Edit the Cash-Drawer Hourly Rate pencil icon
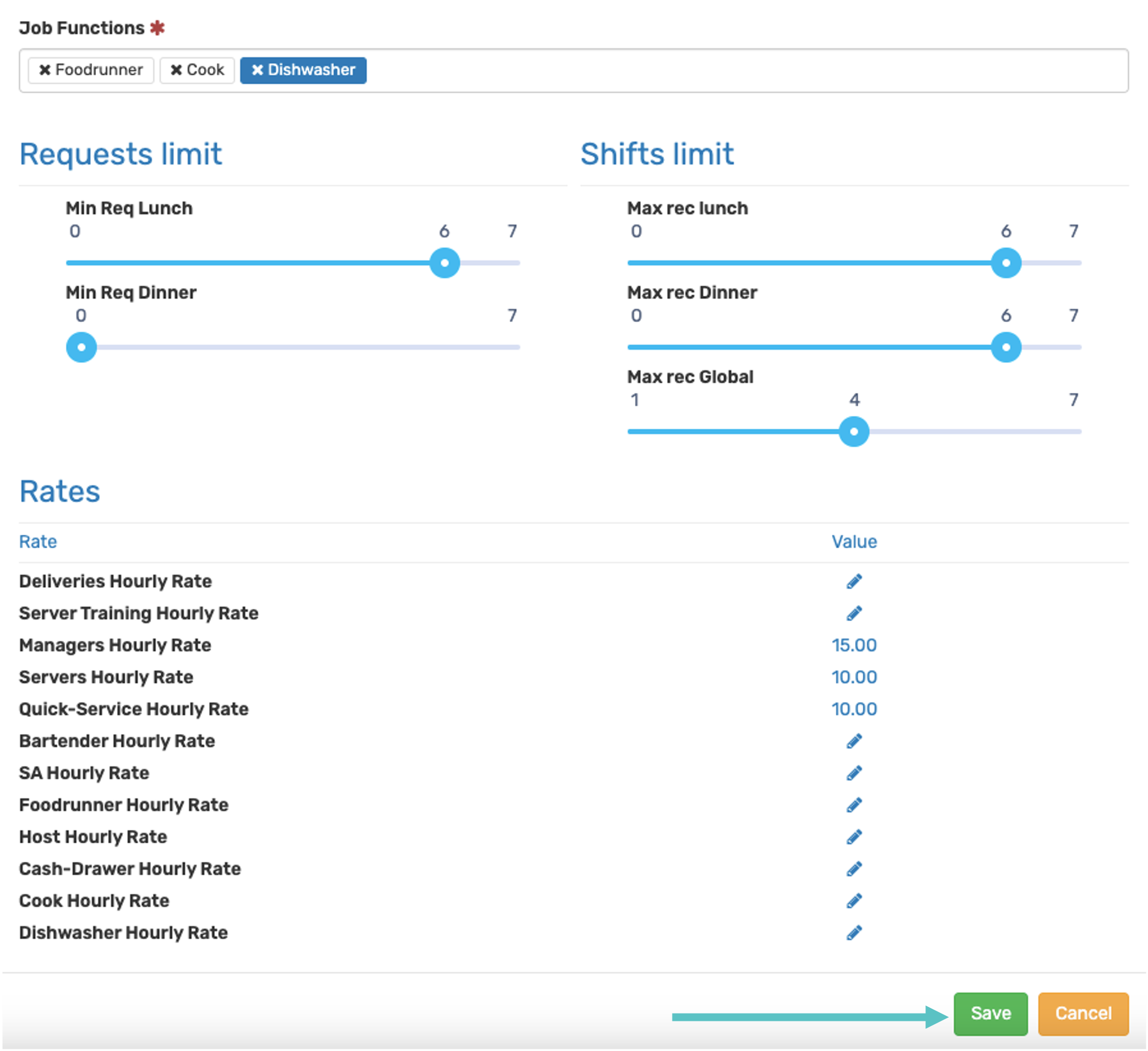The width and height of the screenshot is (1148, 1051). [x=853, y=868]
